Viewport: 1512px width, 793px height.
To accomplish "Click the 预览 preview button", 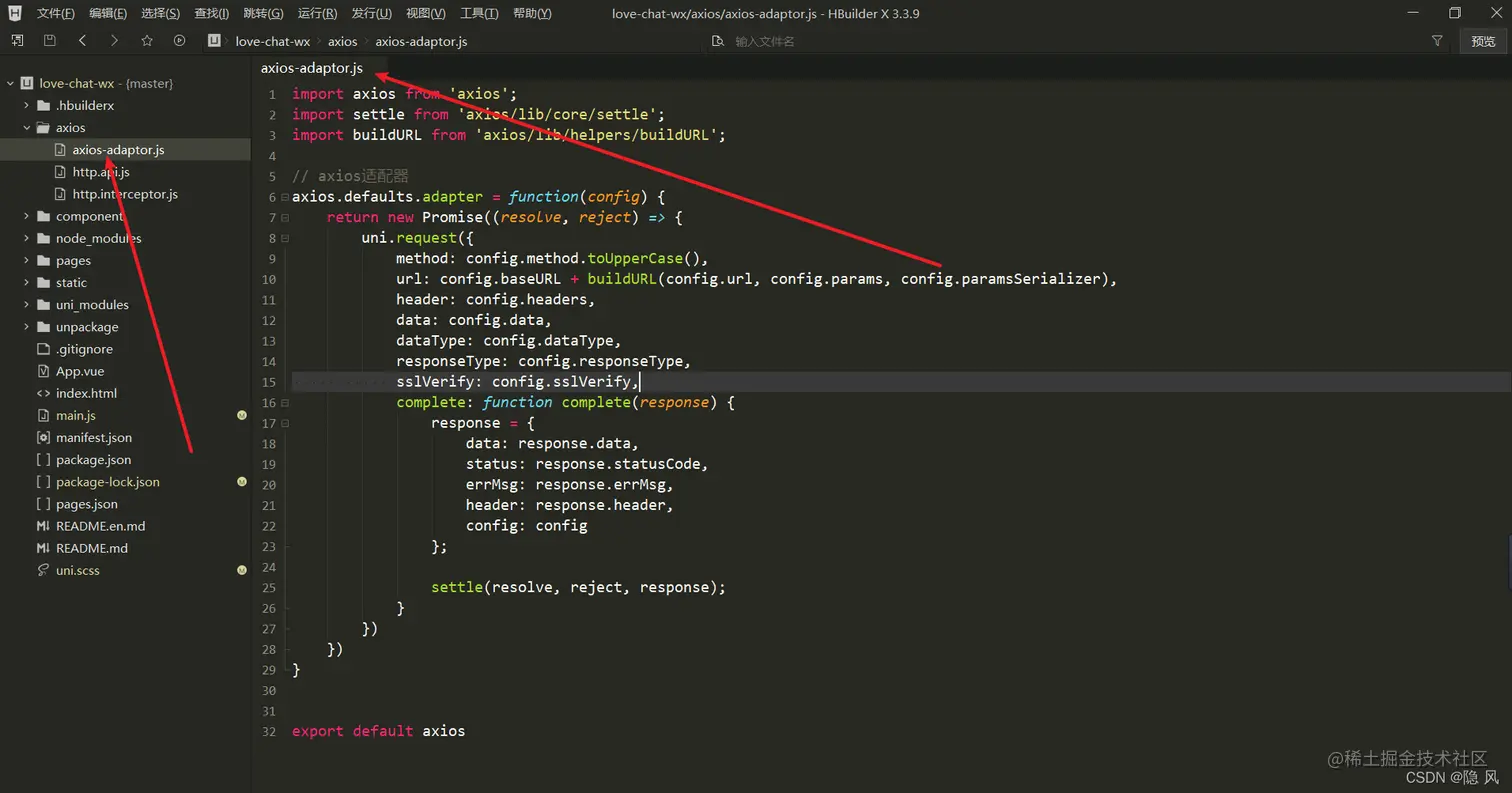I will [1484, 41].
